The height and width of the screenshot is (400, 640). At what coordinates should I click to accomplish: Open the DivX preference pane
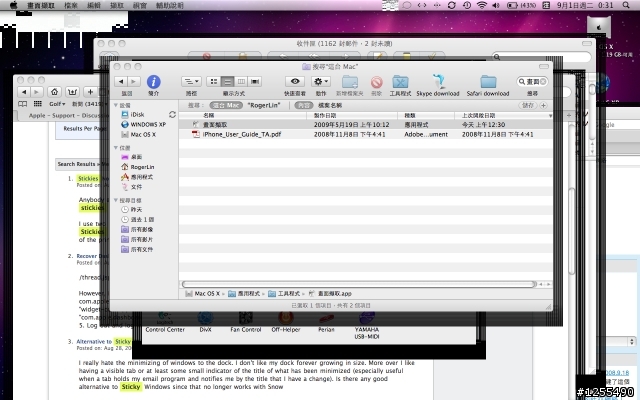pyautogui.click(x=205, y=322)
